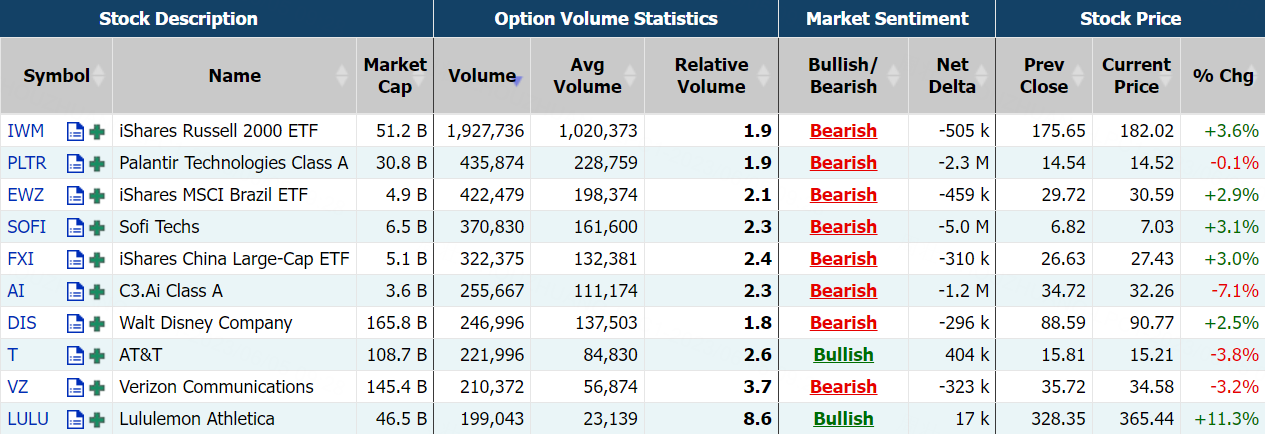Screen dimensions: 1265x434
Task: Add EWZ with green plus icon
Action: [x=97, y=195]
